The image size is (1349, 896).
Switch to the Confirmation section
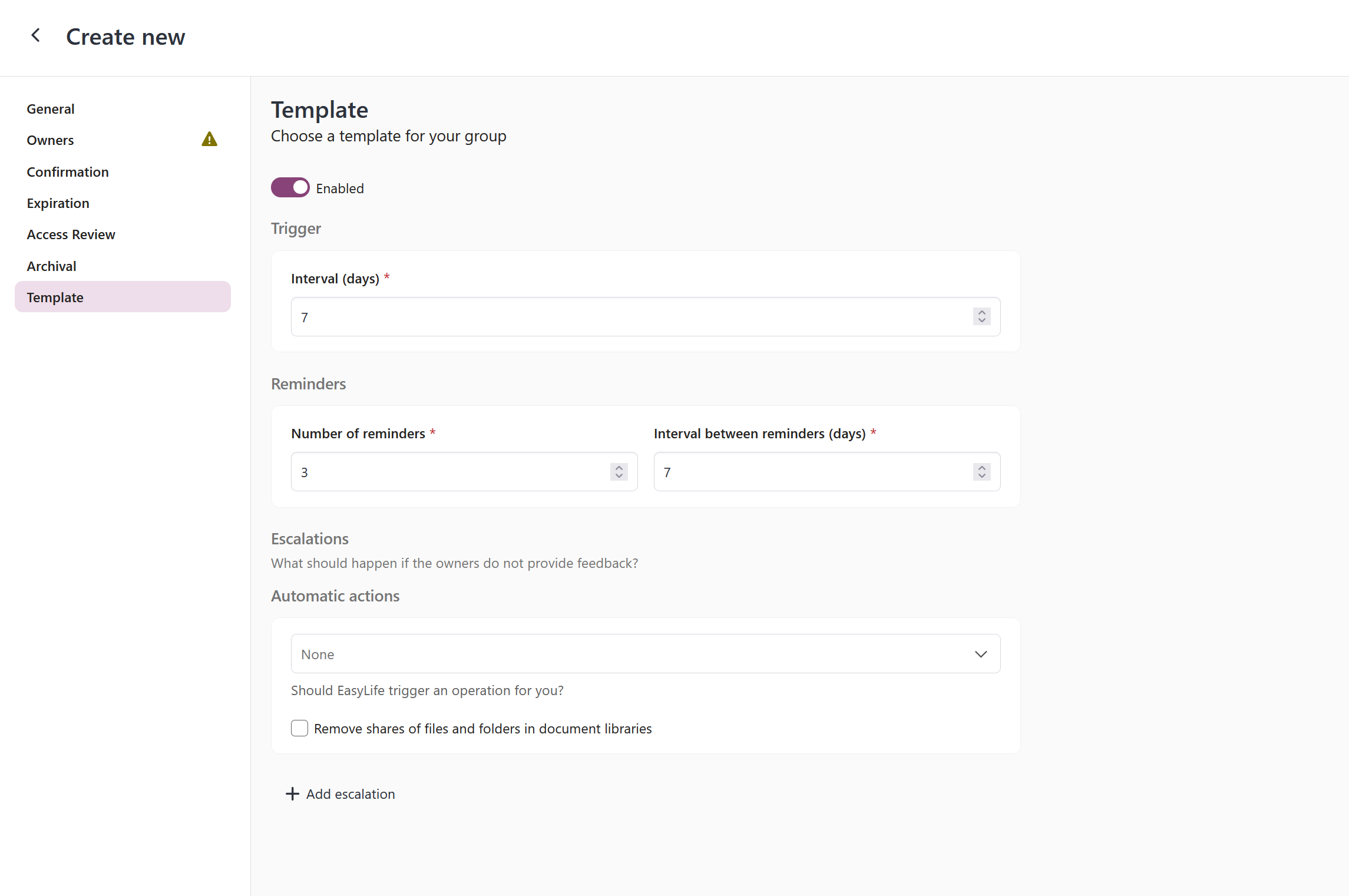[67, 171]
